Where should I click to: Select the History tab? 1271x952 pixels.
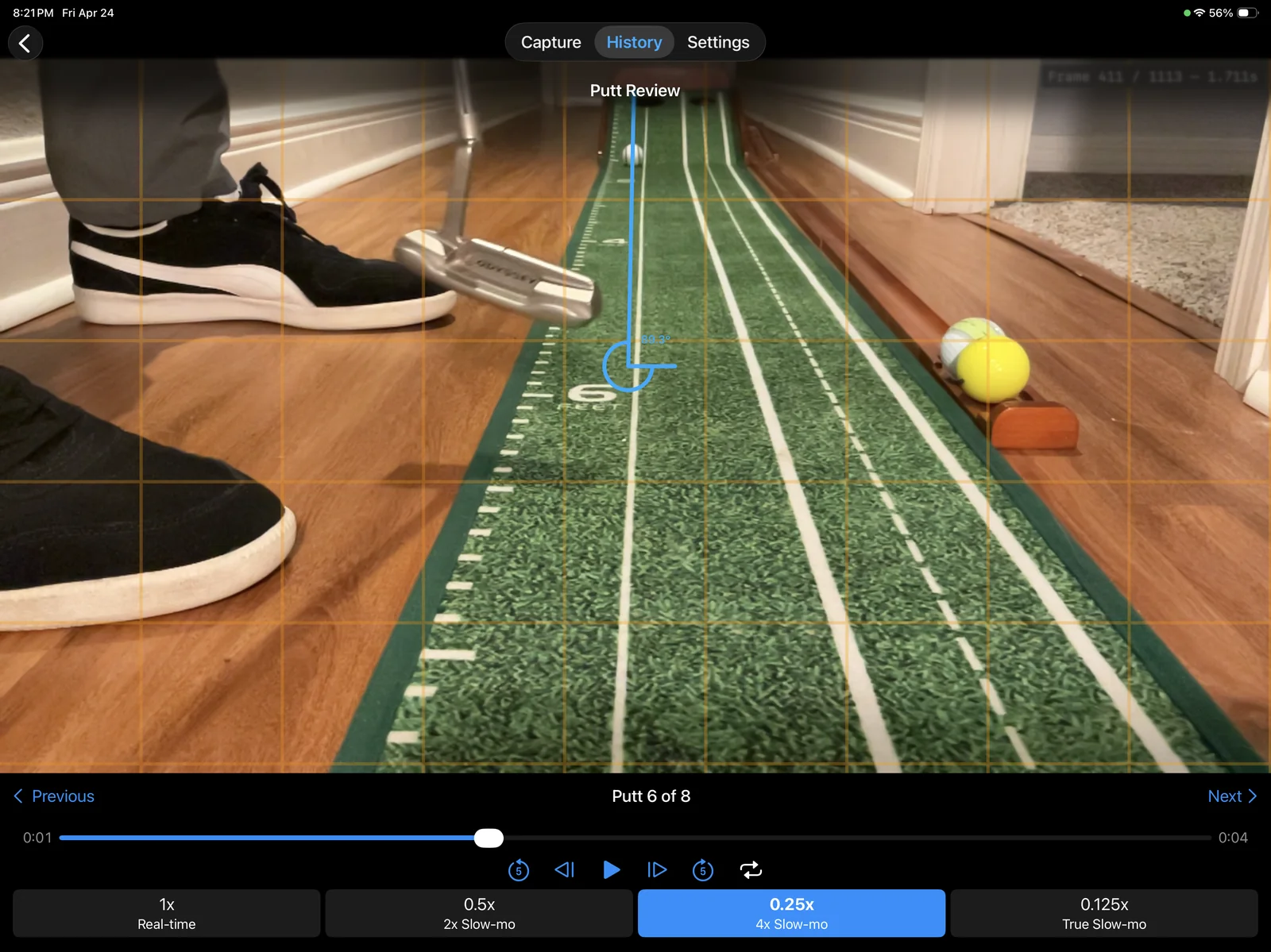point(634,41)
